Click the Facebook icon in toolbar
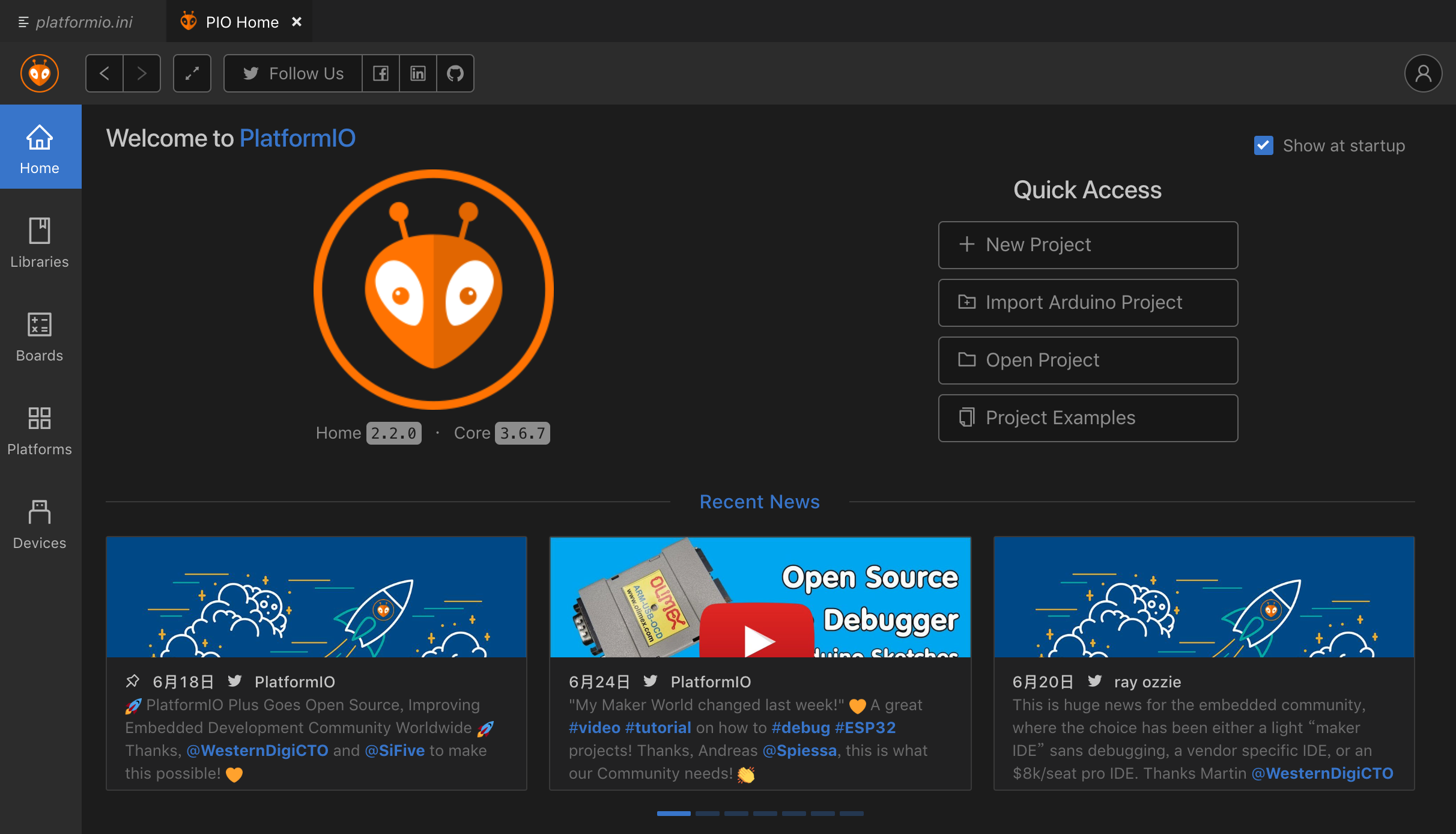The image size is (1456, 834). (381, 73)
